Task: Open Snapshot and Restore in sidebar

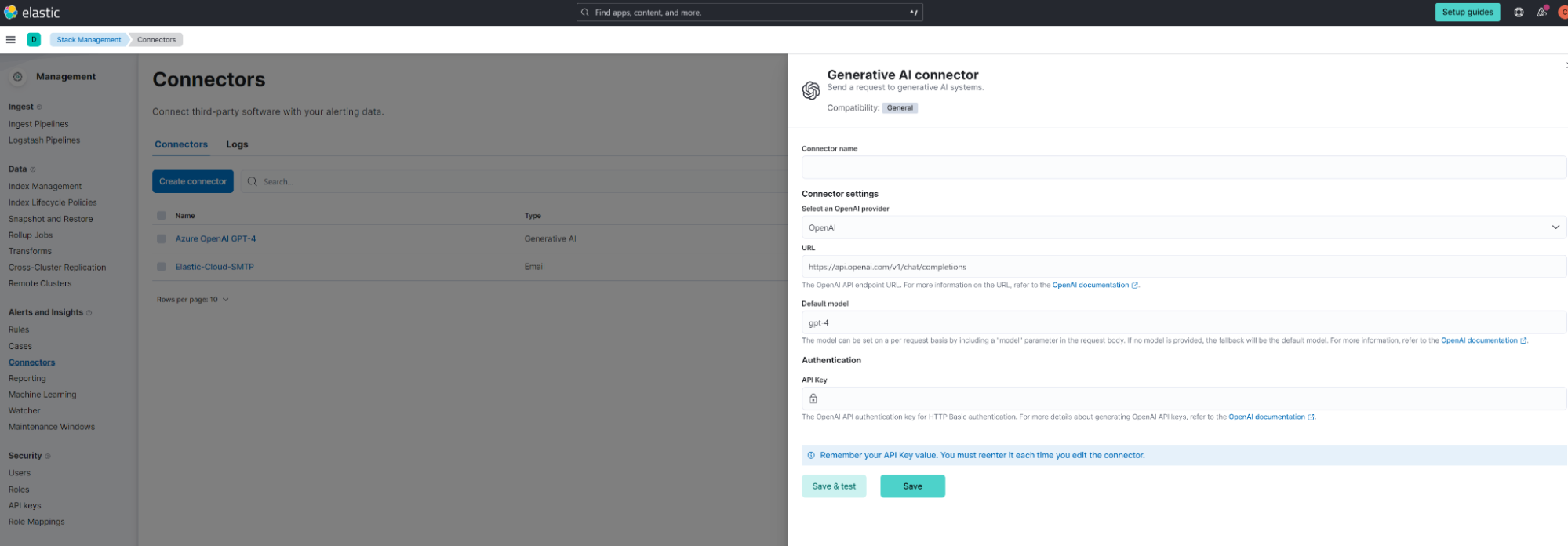Action: point(50,219)
